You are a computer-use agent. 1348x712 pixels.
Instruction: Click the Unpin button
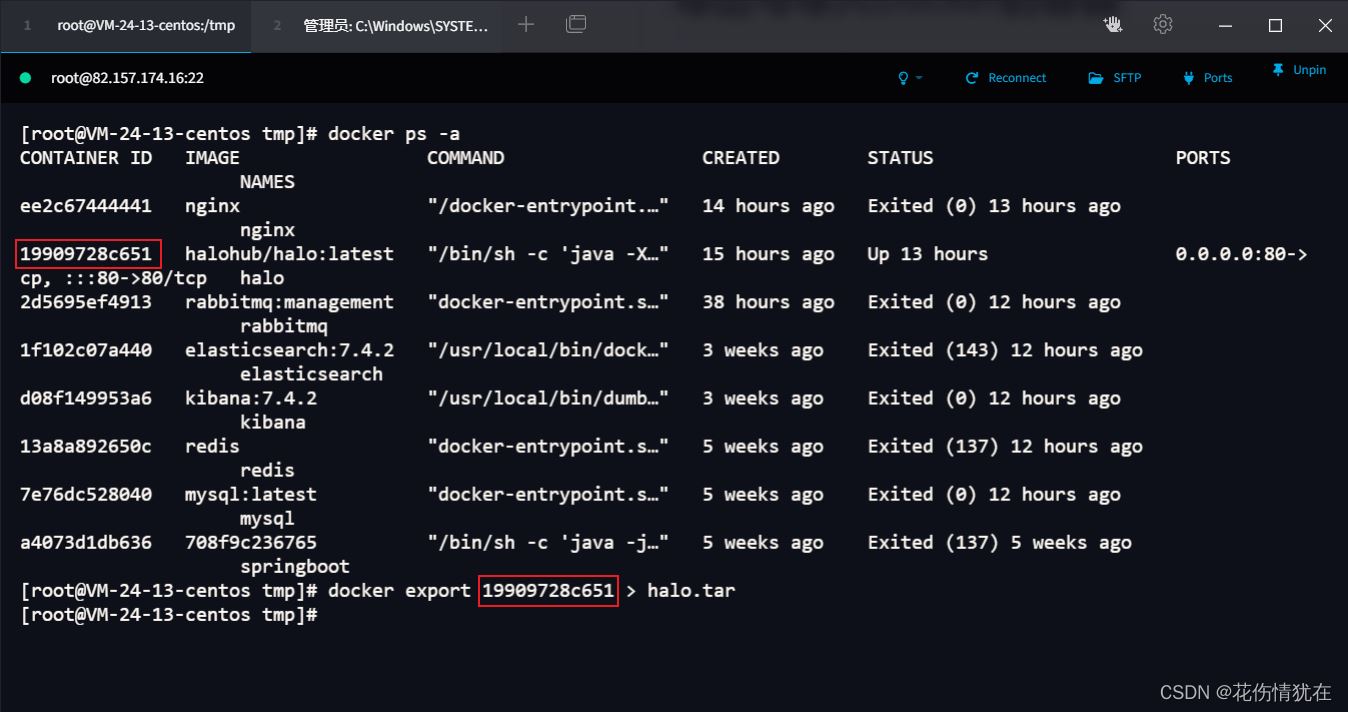click(1299, 70)
